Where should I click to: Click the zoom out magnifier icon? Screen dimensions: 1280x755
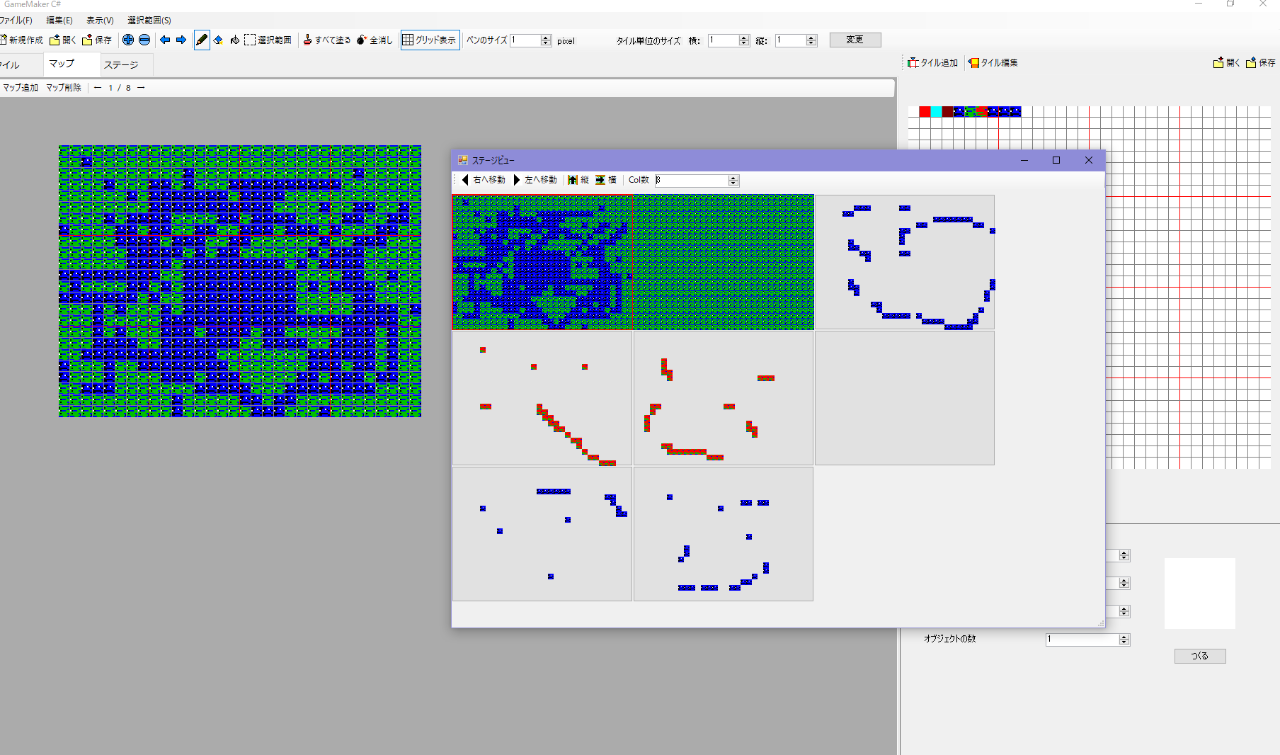[x=144, y=40]
